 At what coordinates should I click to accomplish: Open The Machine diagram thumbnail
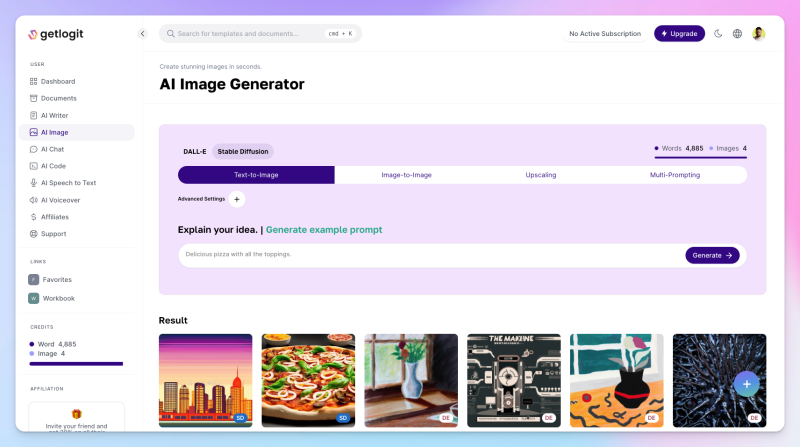pos(514,381)
